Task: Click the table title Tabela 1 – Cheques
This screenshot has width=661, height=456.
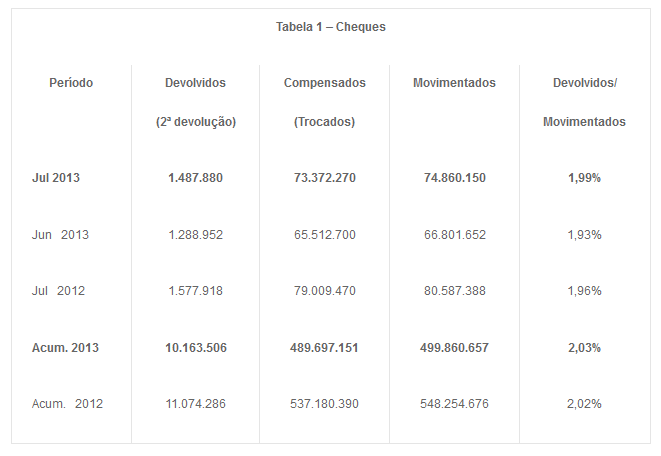Action: click(x=330, y=27)
